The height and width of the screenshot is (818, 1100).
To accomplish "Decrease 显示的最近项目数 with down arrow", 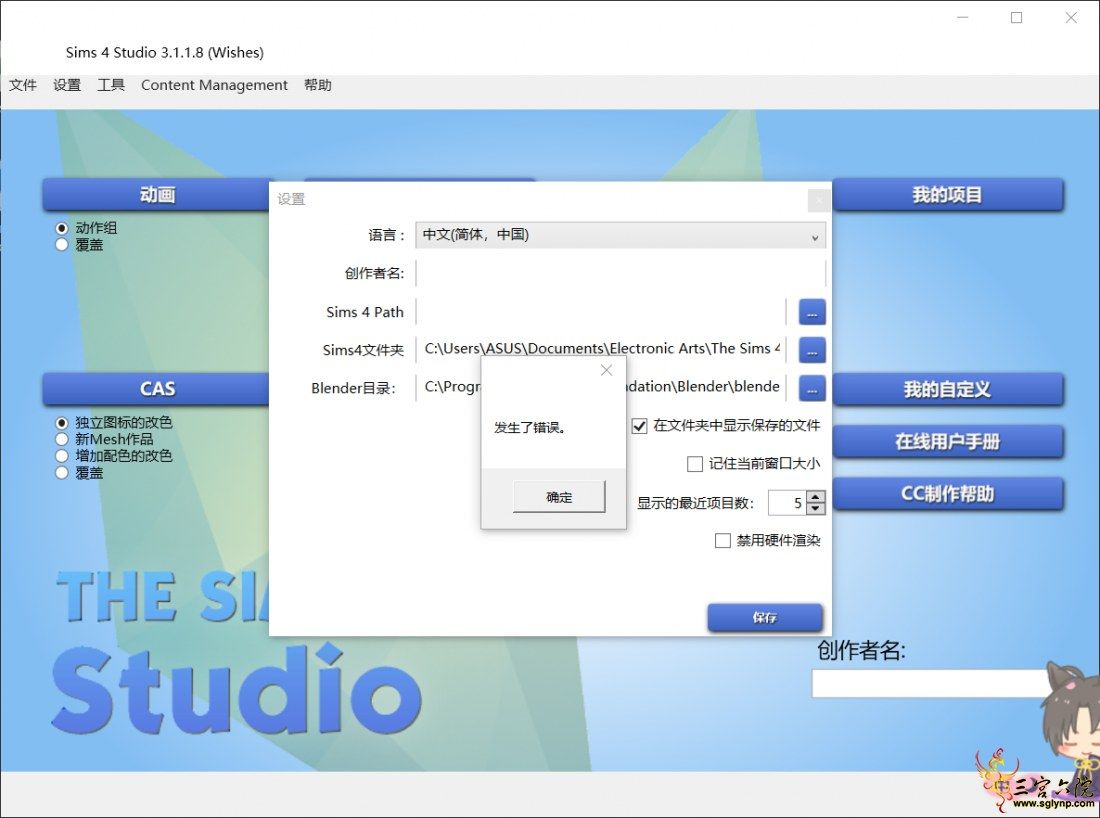I will 815,509.
